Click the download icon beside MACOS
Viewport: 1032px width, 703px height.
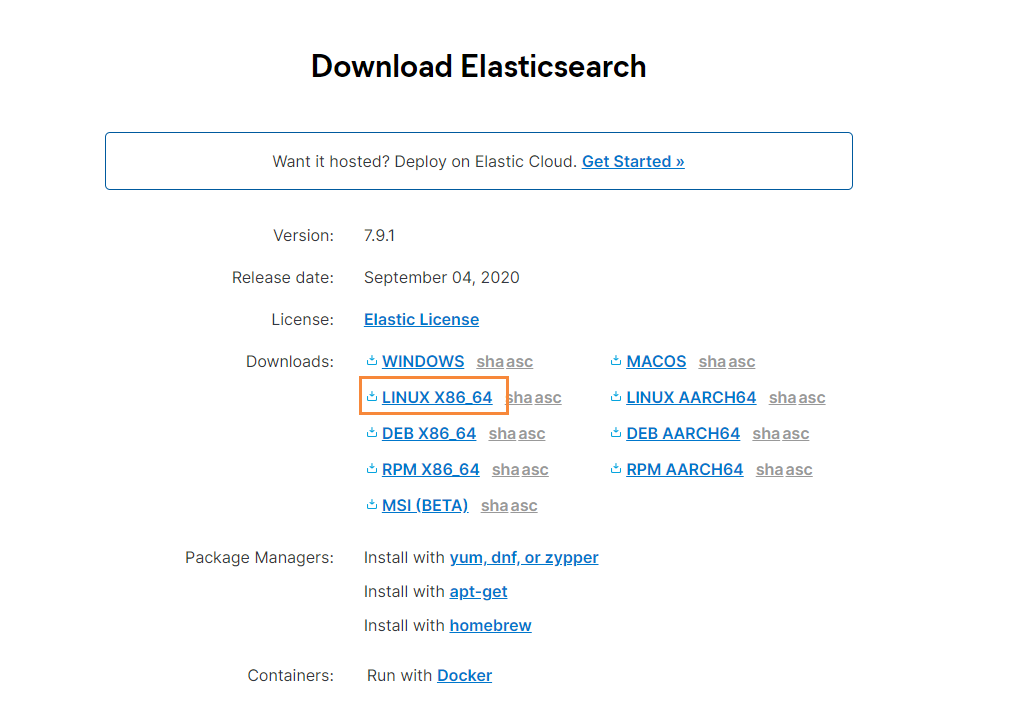pos(617,361)
